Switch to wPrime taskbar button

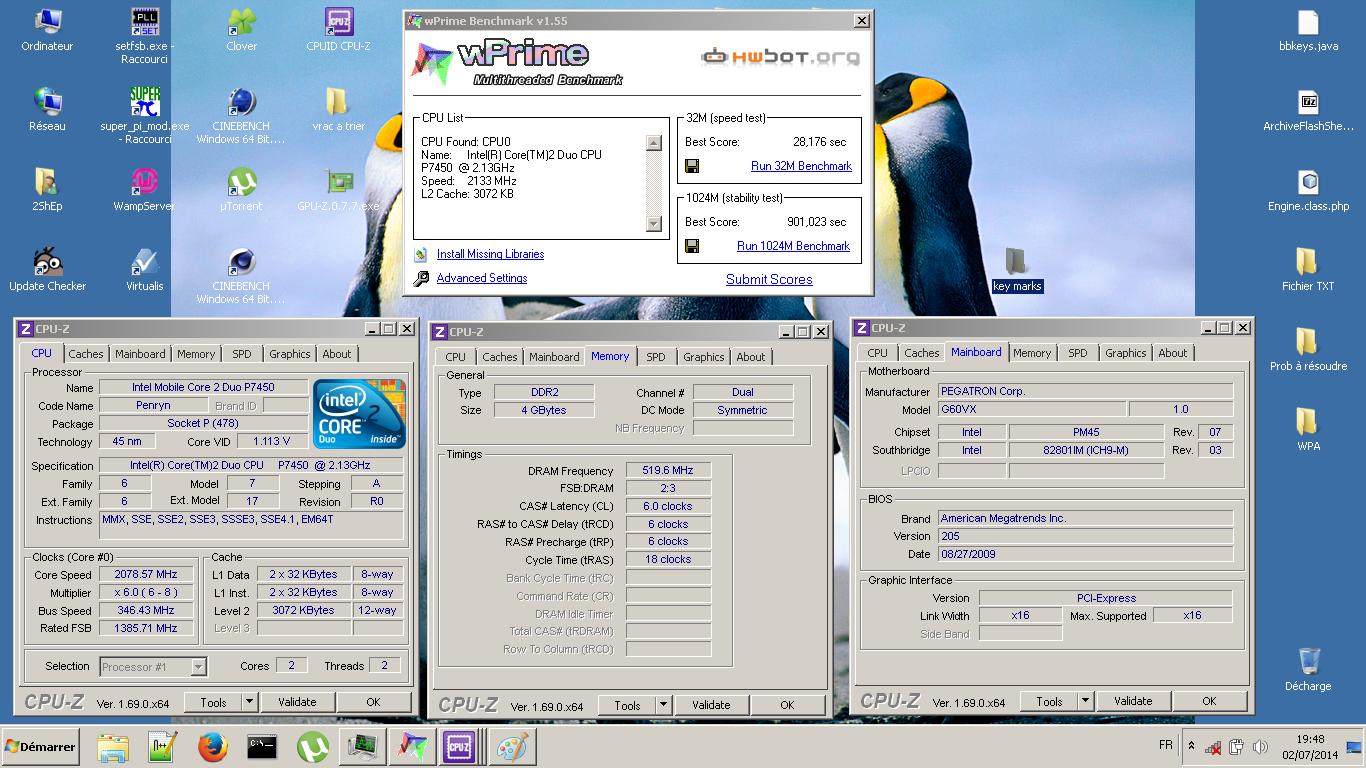click(412, 747)
